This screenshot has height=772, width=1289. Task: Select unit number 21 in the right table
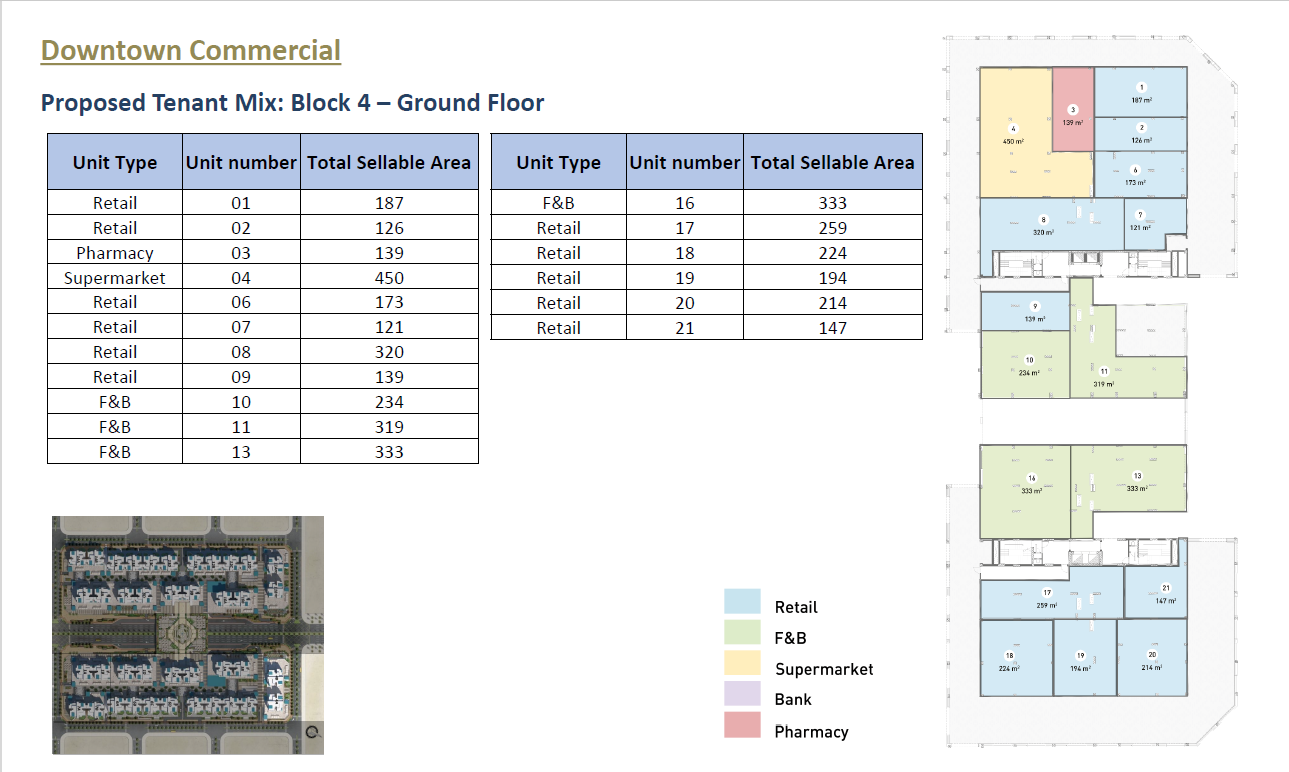pos(685,327)
